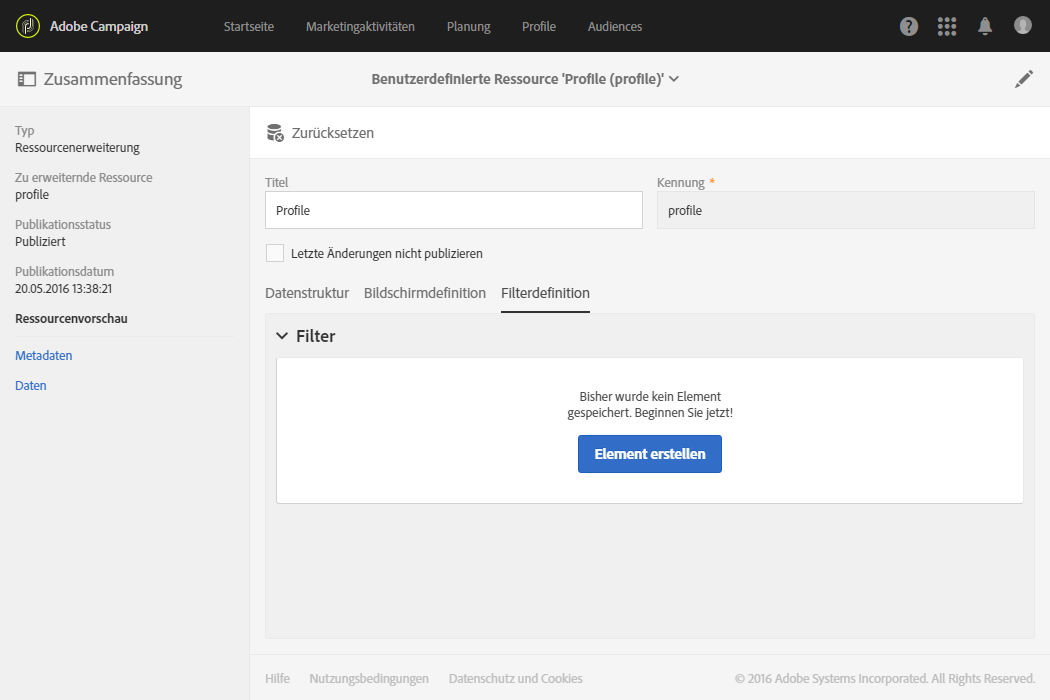Screen dimensions: 1050x700
Task: Click the Titel input field
Action: click(454, 210)
